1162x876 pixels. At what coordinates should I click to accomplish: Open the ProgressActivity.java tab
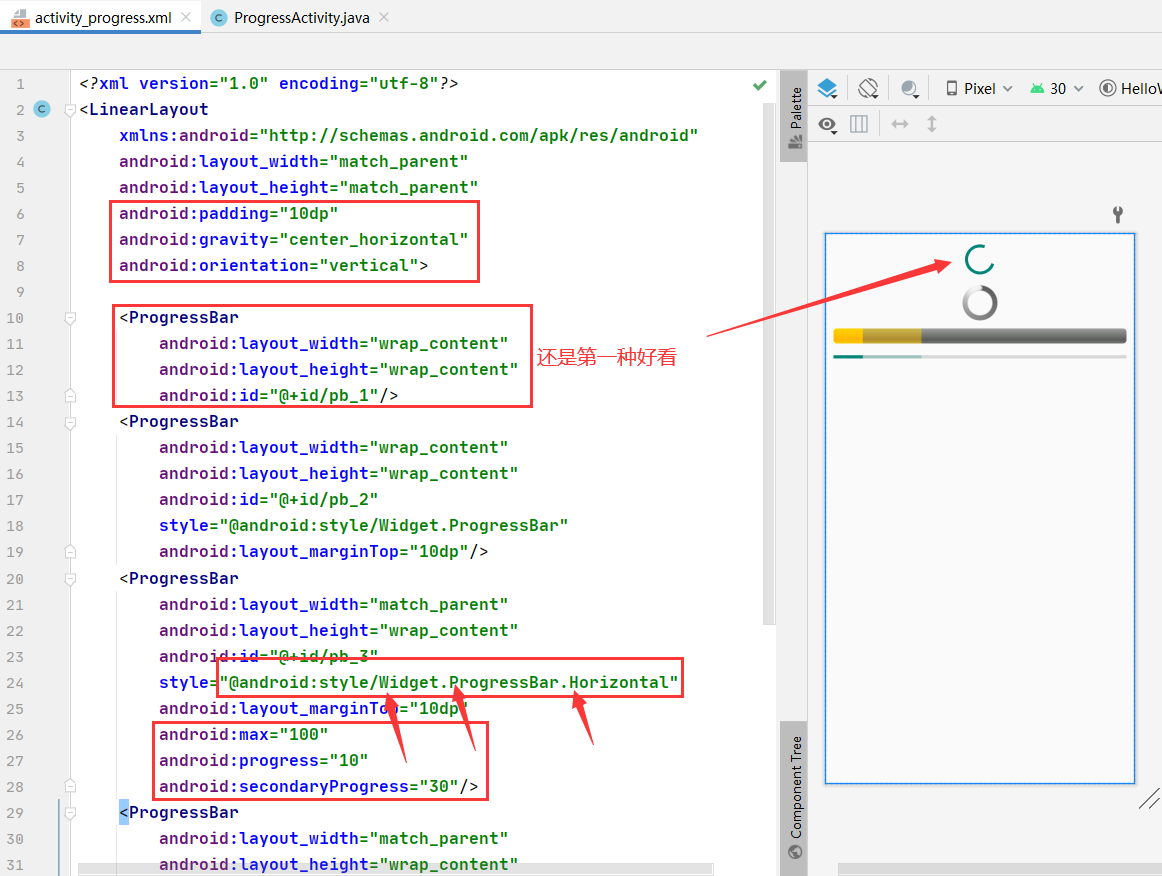[301, 18]
